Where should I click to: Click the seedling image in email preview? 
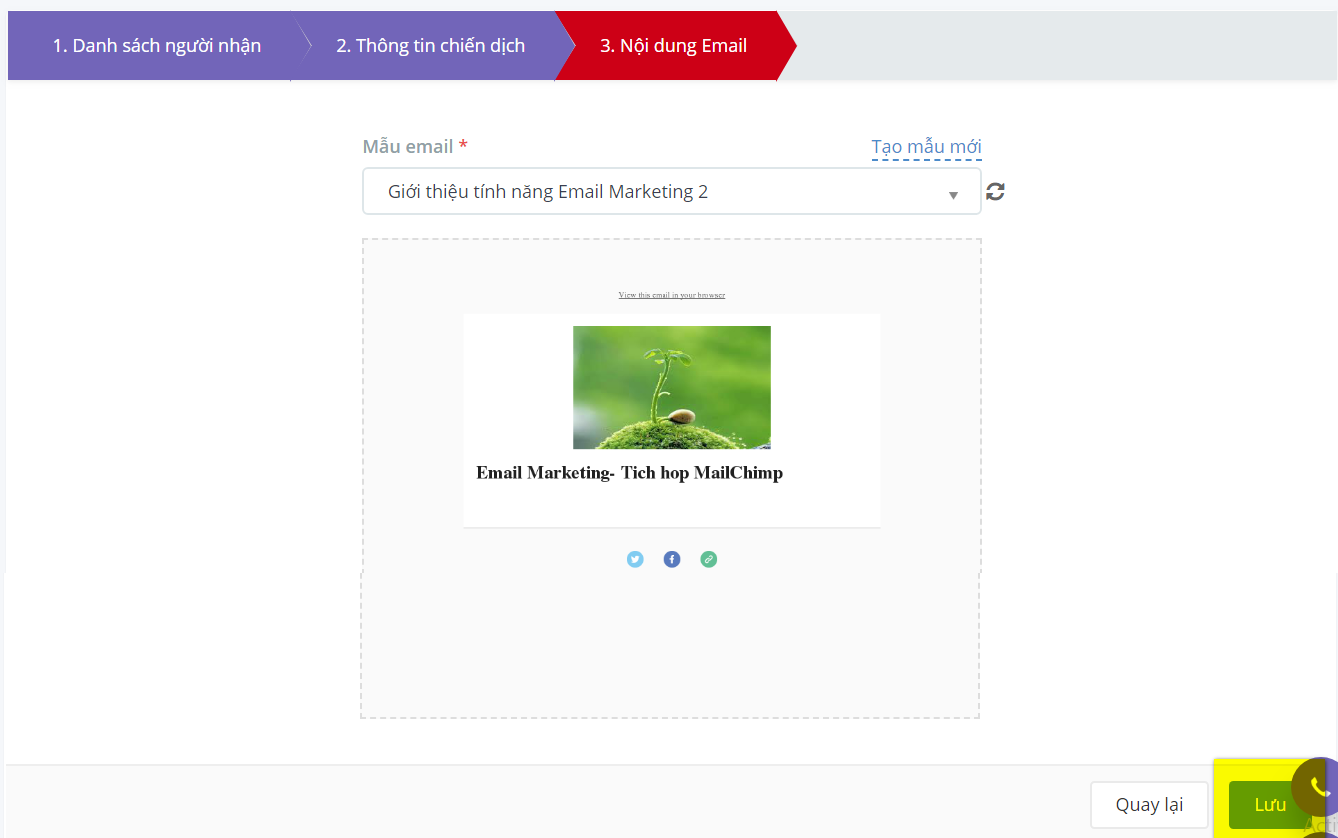[671, 387]
